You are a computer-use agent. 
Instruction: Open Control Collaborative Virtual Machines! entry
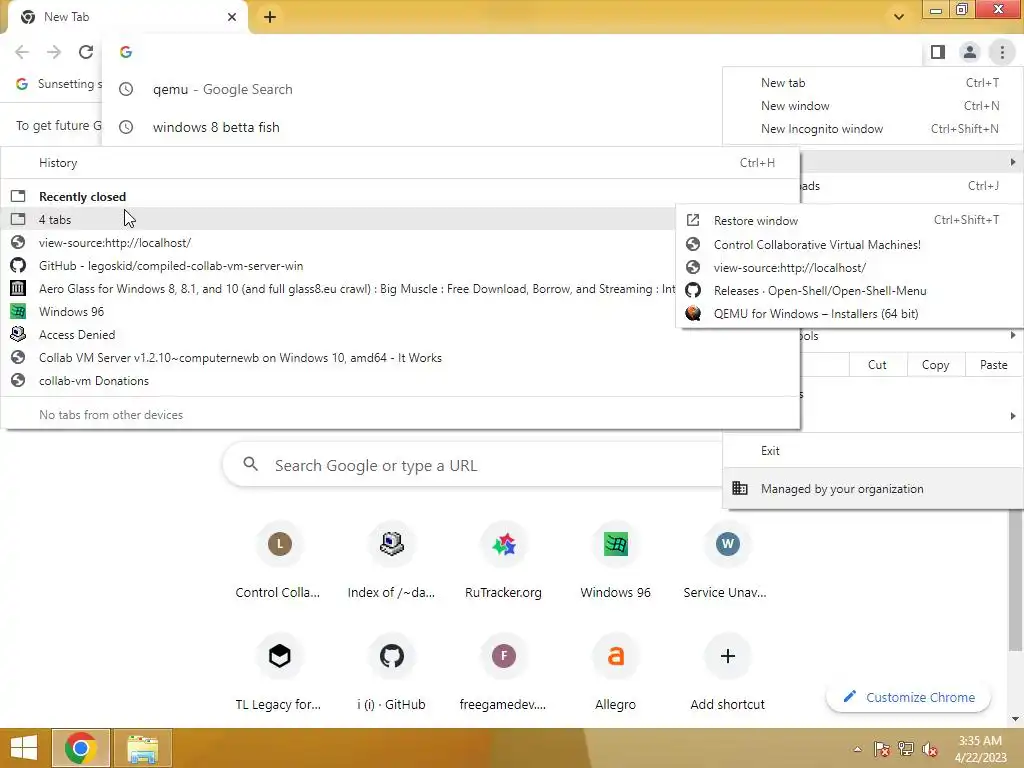click(850, 245)
